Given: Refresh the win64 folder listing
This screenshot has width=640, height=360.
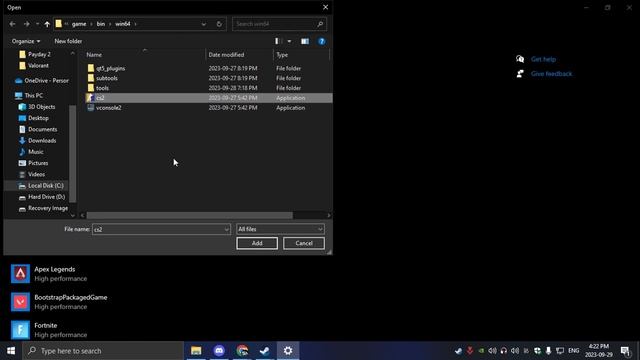Looking at the screenshot, I should click(x=219, y=24).
